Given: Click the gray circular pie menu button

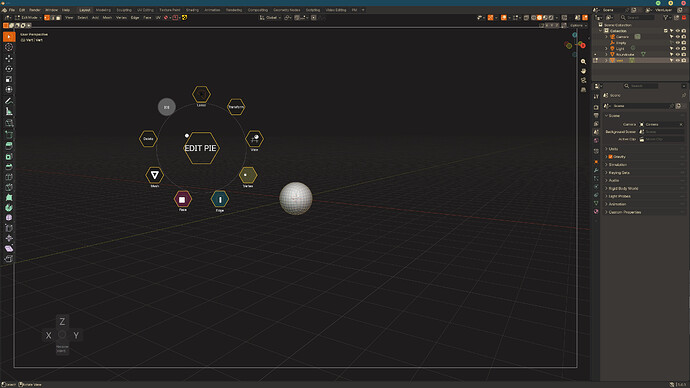Looking at the screenshot, I should click(166, 107).
